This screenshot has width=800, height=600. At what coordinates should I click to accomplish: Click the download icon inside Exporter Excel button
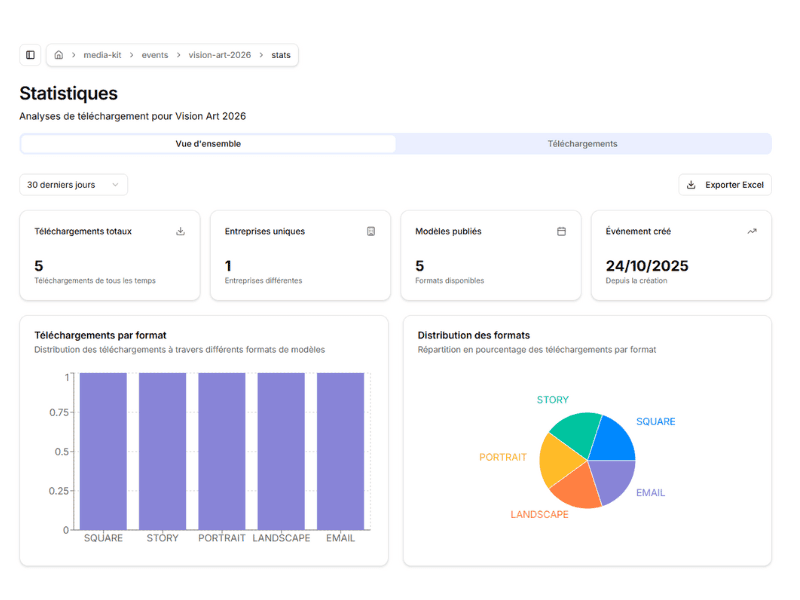coord(690,184)
